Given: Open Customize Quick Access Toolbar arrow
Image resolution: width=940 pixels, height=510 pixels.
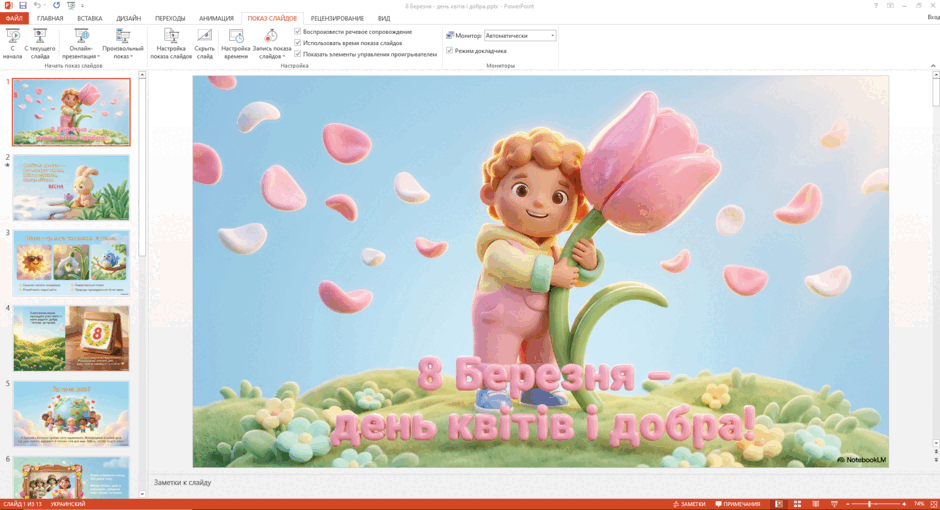Looking at the screenshot, I should pyautogui.click(x=82, y=6).
